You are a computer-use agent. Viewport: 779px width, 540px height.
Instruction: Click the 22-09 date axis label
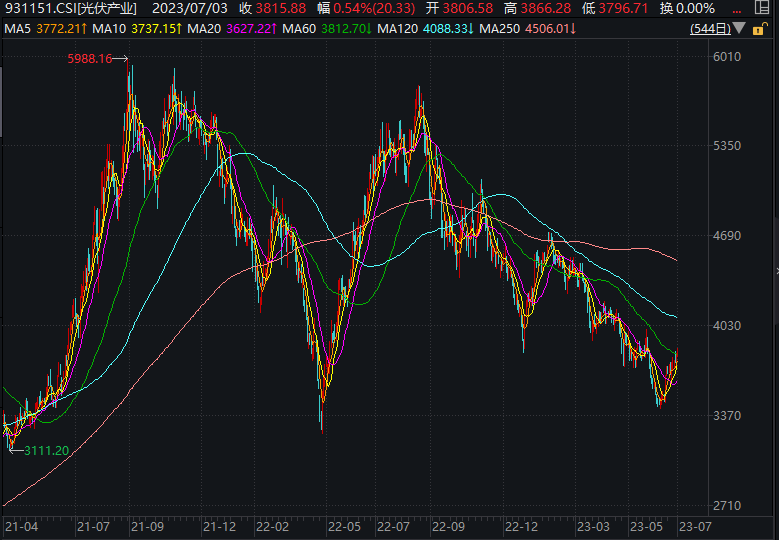pyautogui.click(x=448, y=527)
